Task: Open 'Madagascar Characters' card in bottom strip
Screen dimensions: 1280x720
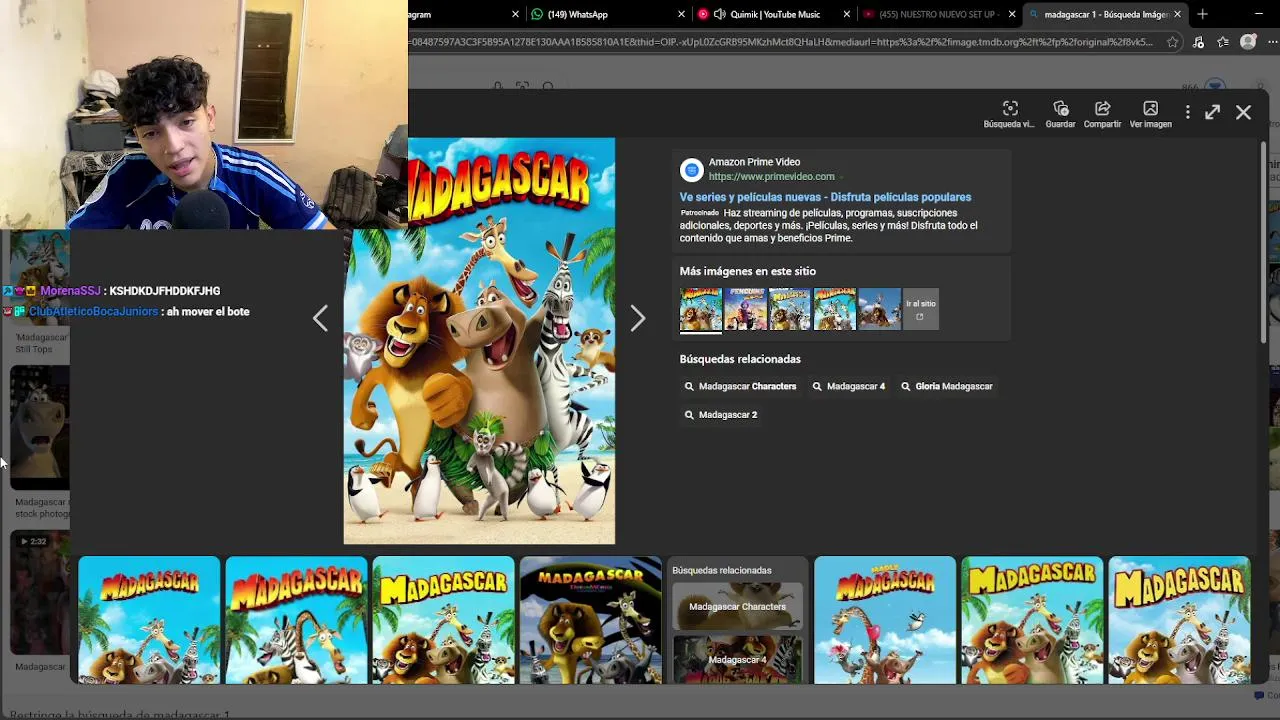Action: (x=737, y=606)
